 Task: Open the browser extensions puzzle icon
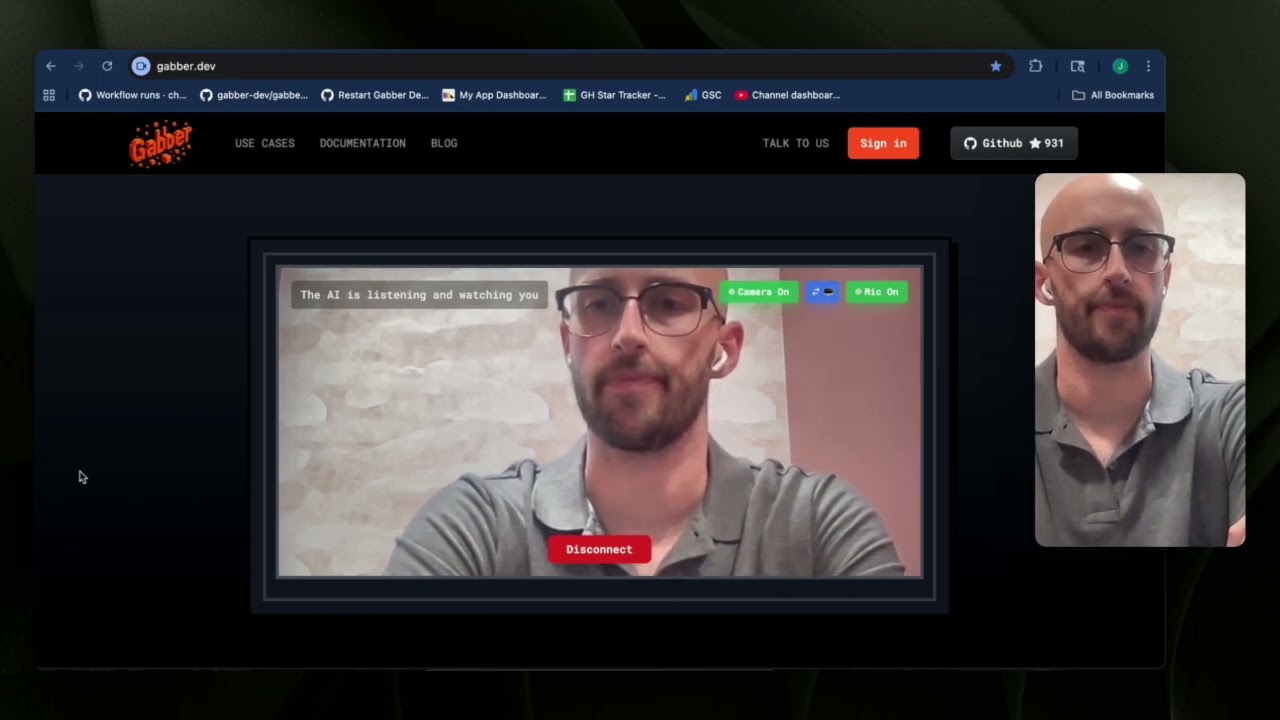click(x=1036, y=66)
